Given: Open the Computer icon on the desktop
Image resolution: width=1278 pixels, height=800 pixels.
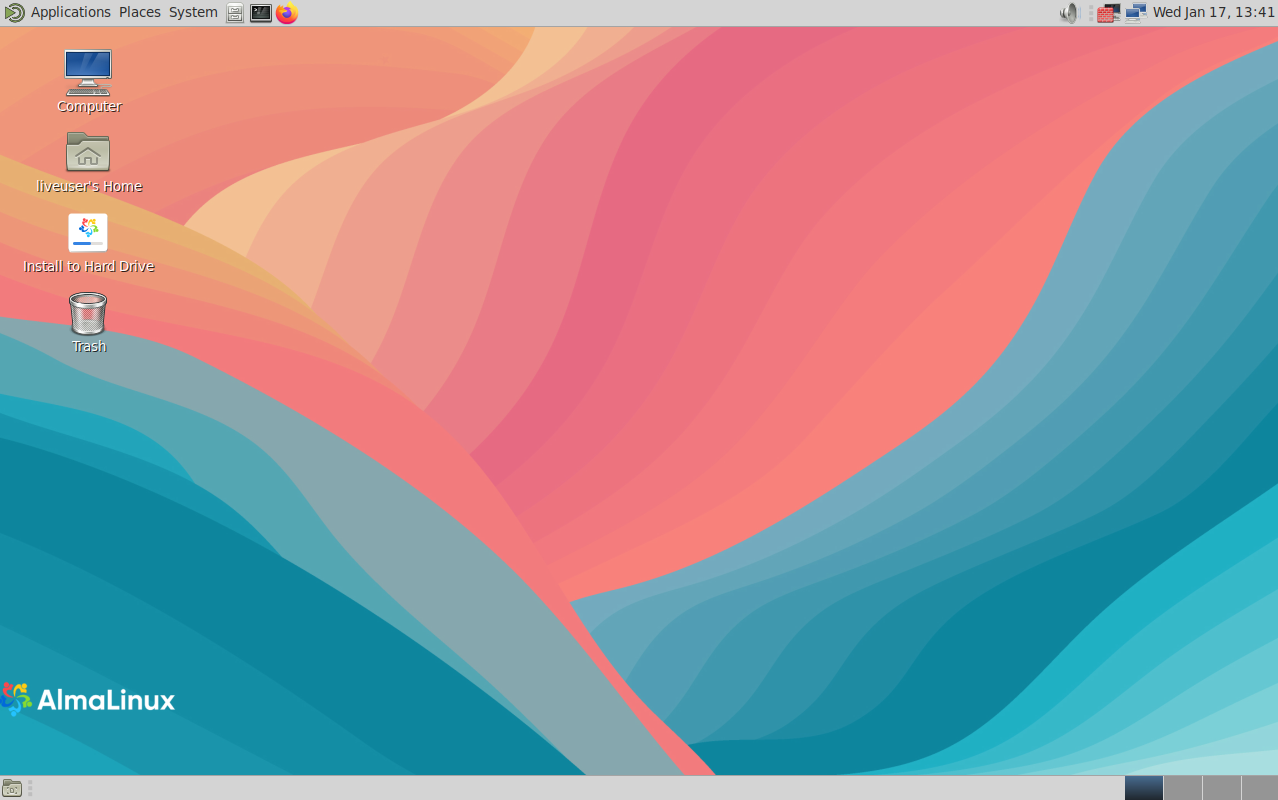Looking at the screenshot, I should [x=88, y=70].
